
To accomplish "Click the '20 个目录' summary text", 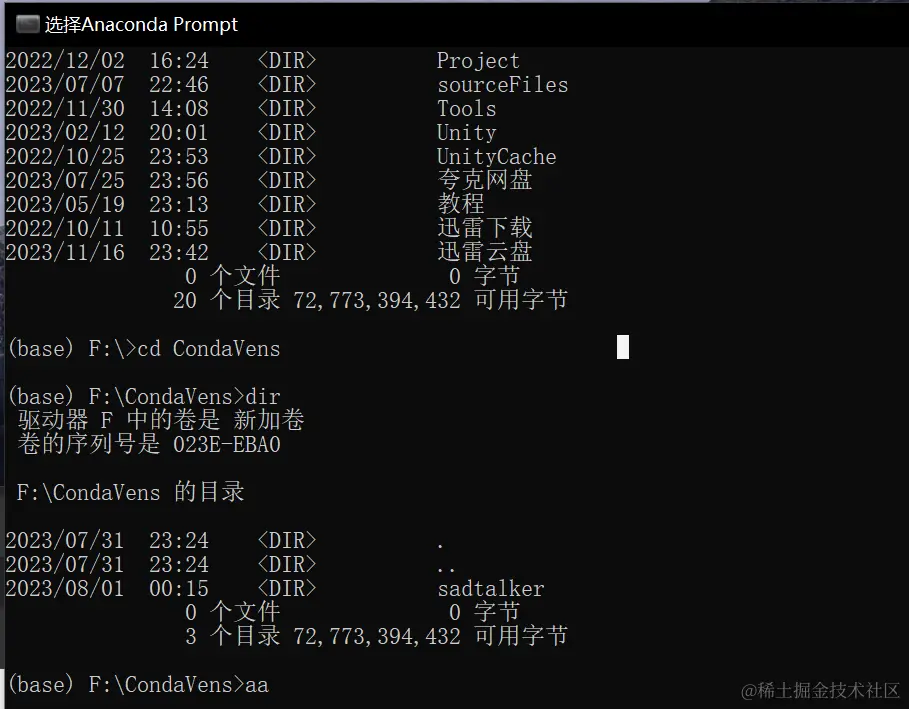I will point(226,300).
